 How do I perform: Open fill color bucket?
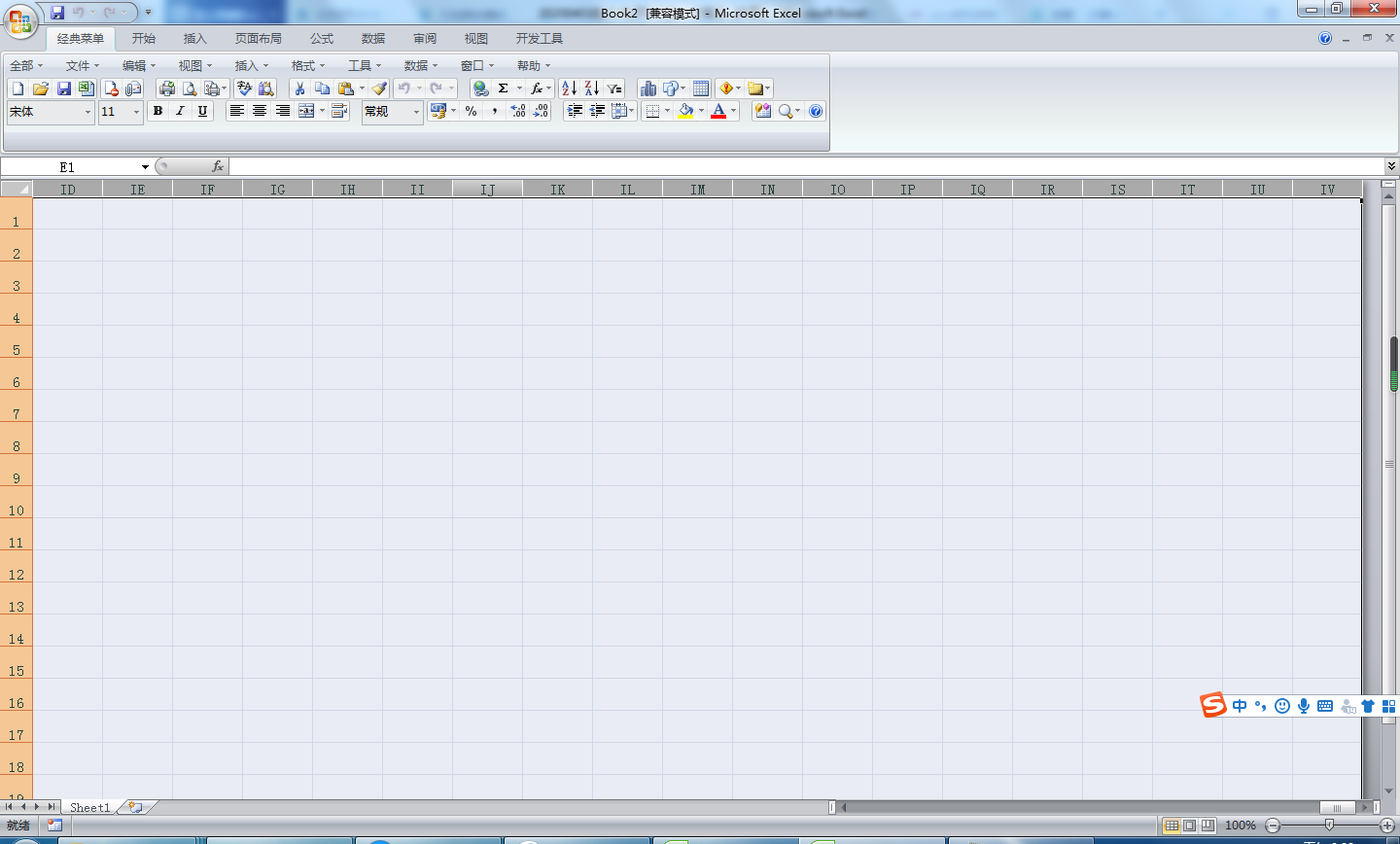coord(686,112)
